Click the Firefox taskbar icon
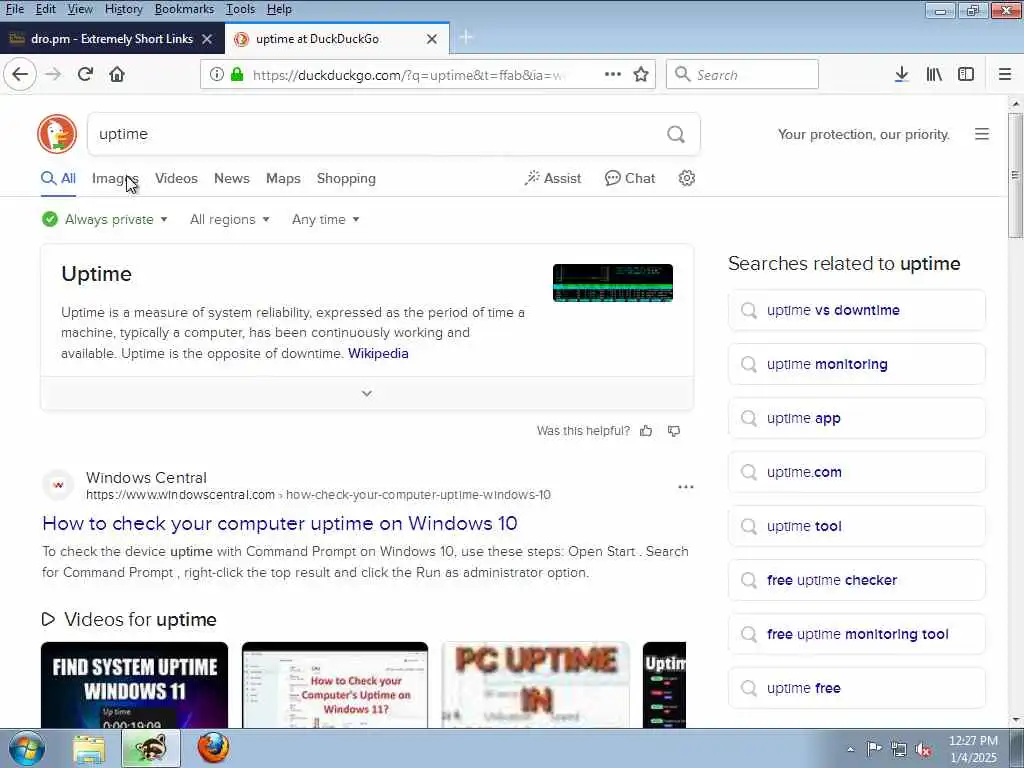This screenshot has width=1024, height=768. pos(214,748)
